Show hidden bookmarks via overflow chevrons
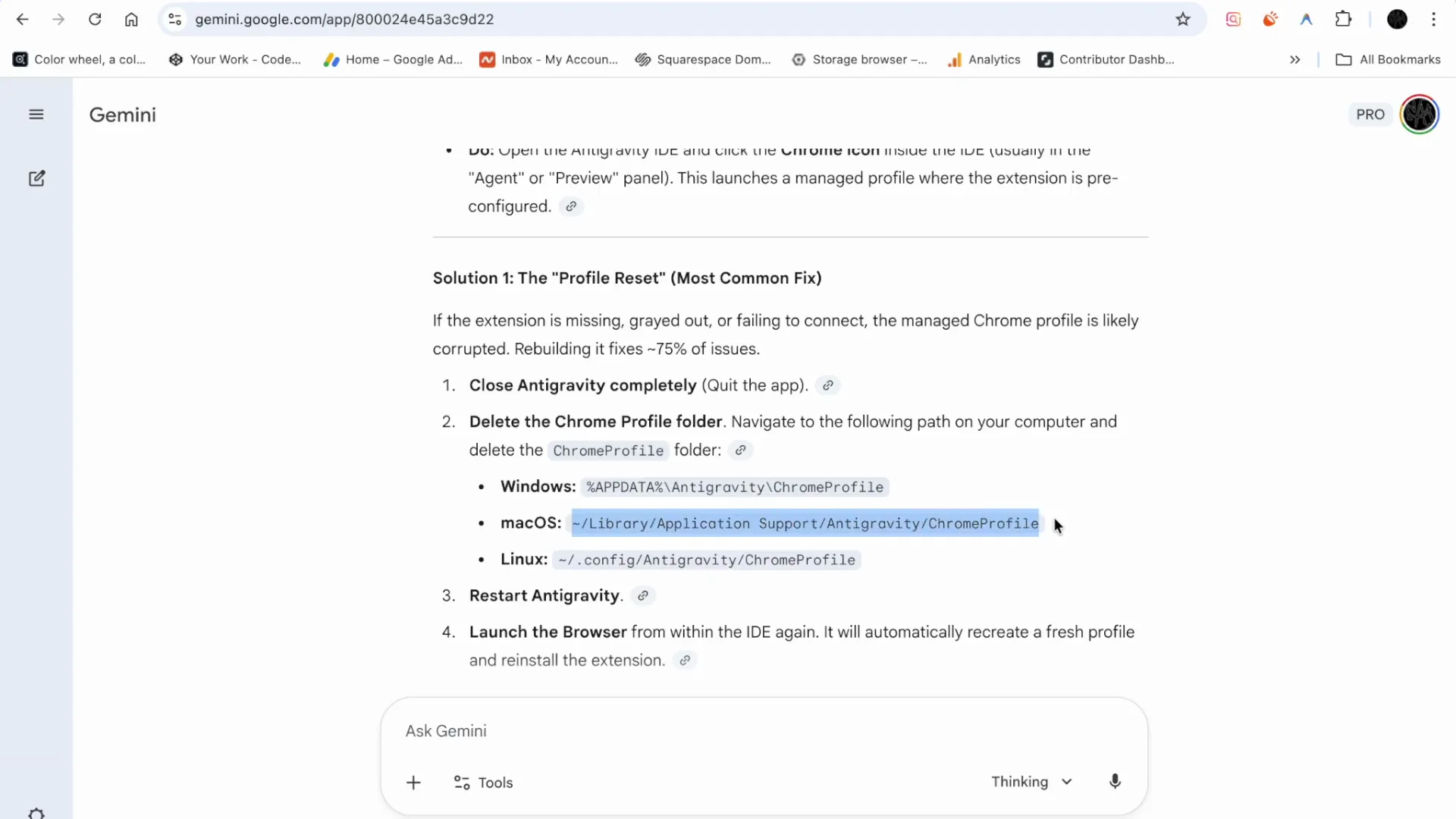 click(x=1295, y=59)
